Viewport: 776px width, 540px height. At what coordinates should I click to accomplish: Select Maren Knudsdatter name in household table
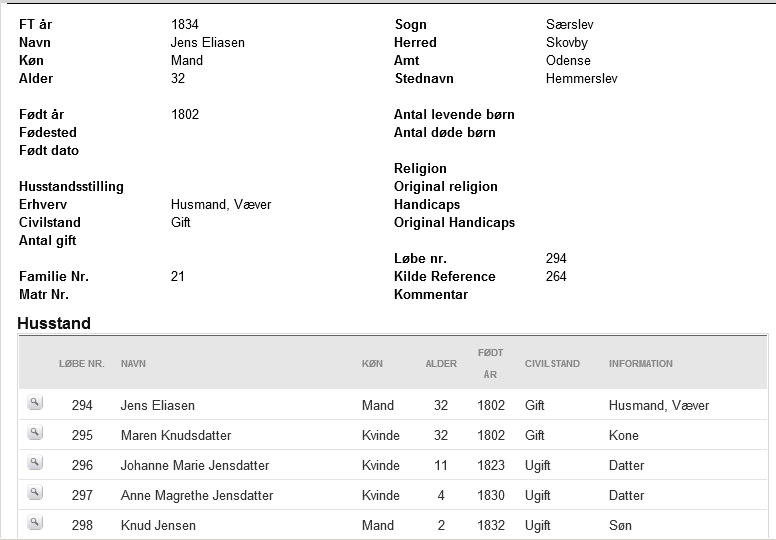tap(176, 436)
